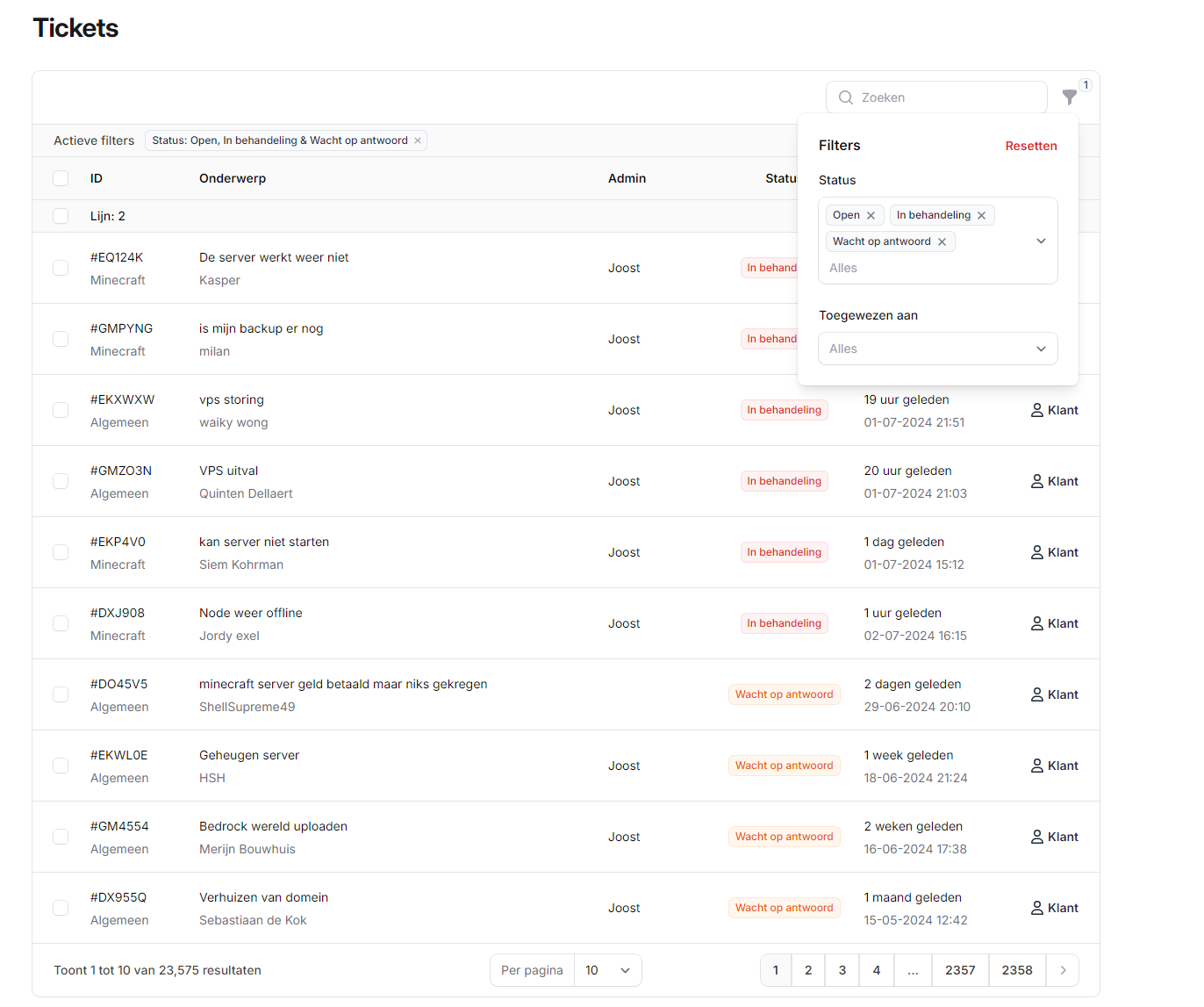The width and height of the screenshot is (1204, 1007).
Task: Dismiss the active Status filter chip
Action: [x=418, y=140]
